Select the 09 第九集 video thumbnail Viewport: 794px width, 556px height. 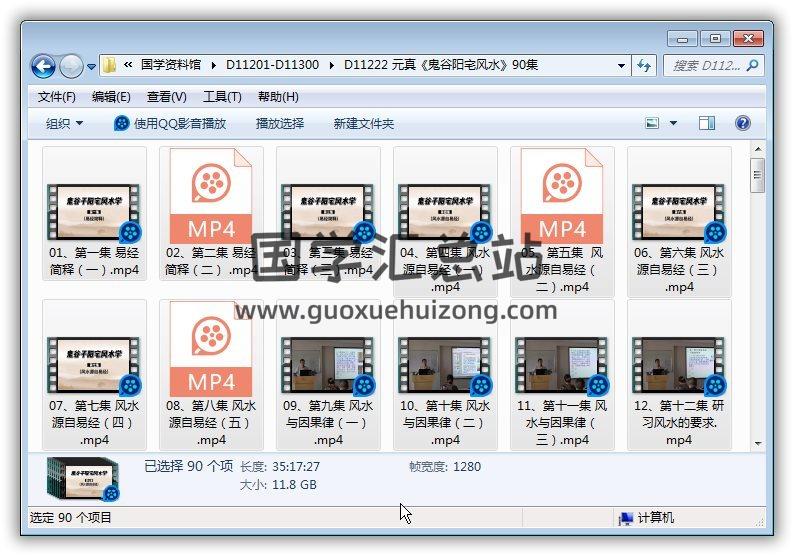[328, 365]
